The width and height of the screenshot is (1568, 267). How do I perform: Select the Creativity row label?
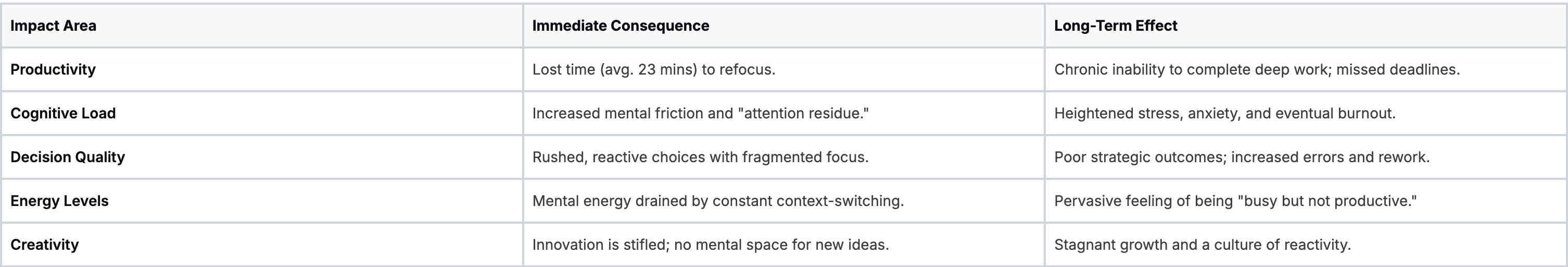(44, 245)
